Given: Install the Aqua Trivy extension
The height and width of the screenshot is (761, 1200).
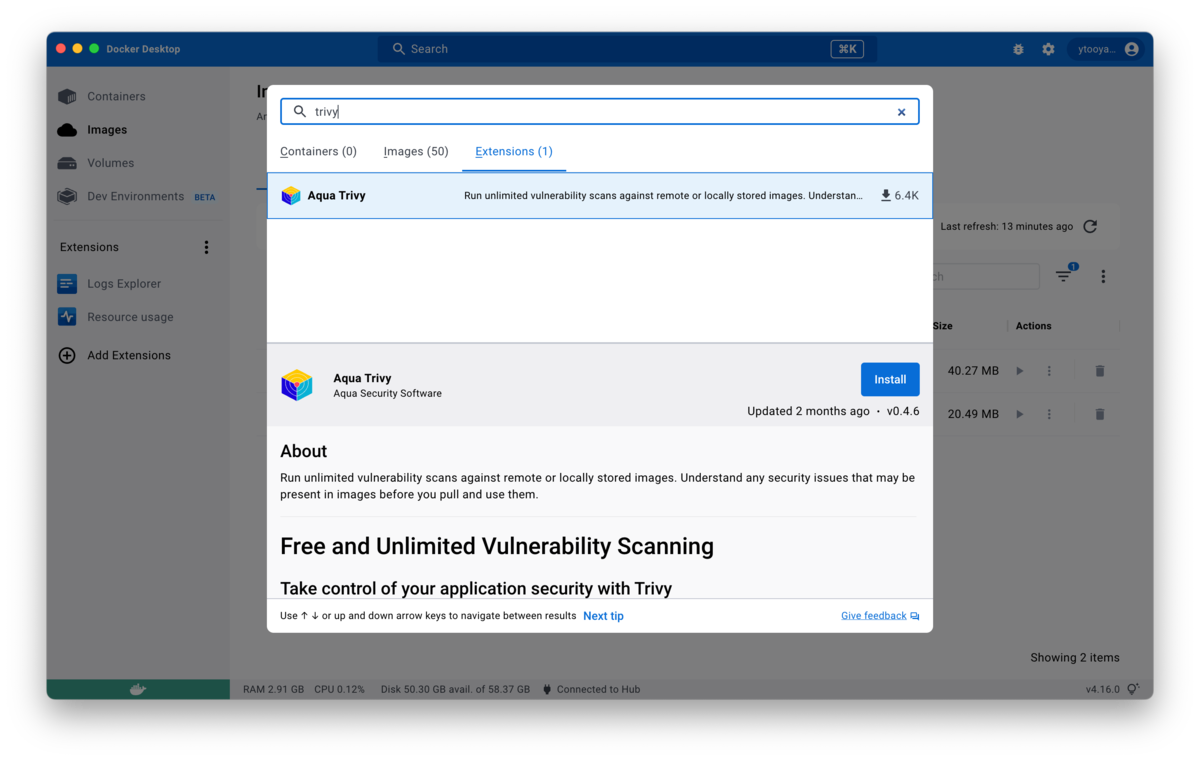Looking at the screenshot, I should point(890,380).
